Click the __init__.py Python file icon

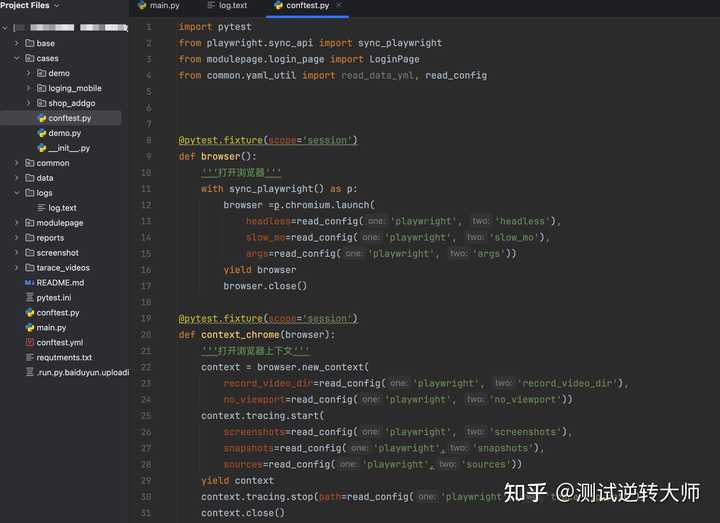(x=42, y=148)
